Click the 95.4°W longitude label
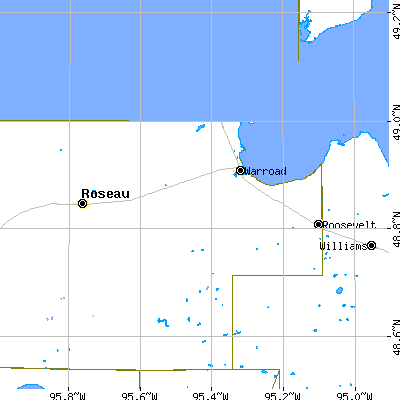400x400 pixels. coord(210,396)
